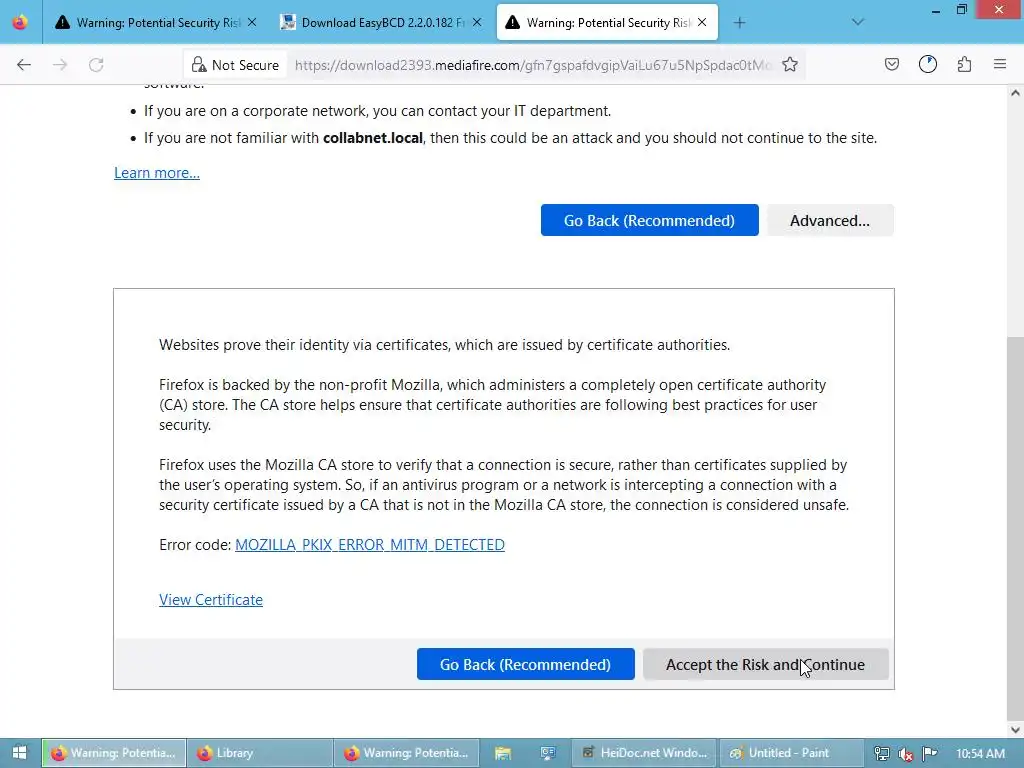
Task: Open File Explorer from the taskbar
Action: pos(503,753)
